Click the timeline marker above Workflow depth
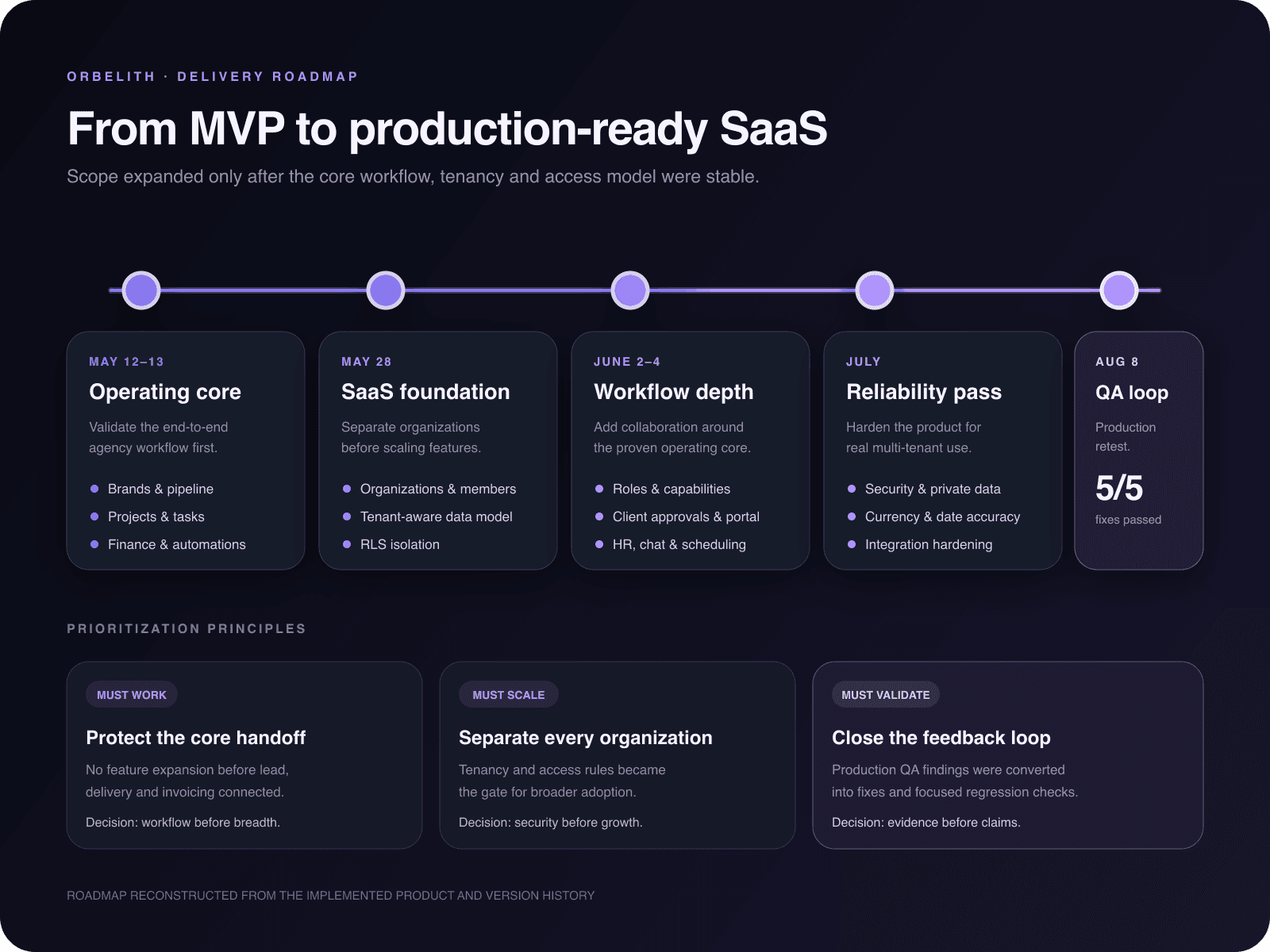 pyautogui.click(x=630, y=290)
